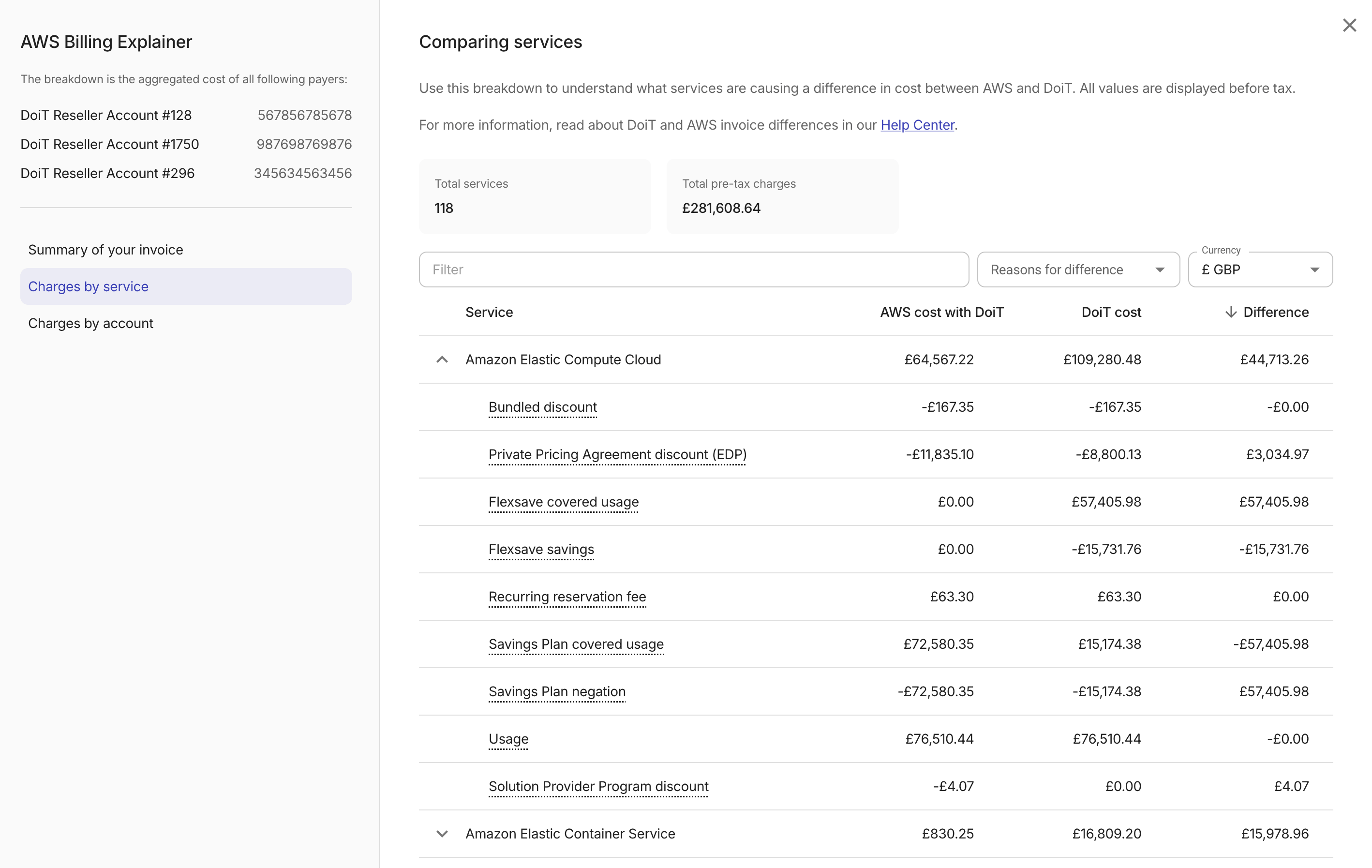
Task: Click Private Pricing Agreement discount (EDP)
Action: [618, 454]
